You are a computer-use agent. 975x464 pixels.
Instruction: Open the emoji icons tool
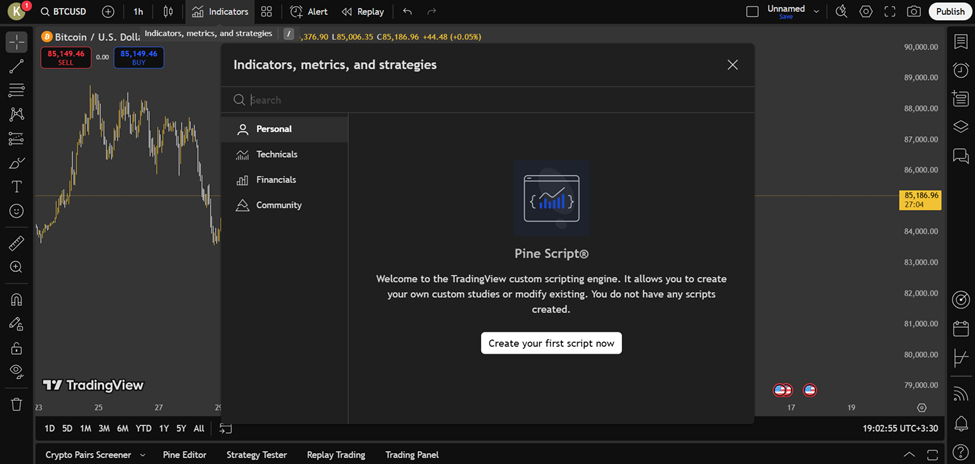17,211
